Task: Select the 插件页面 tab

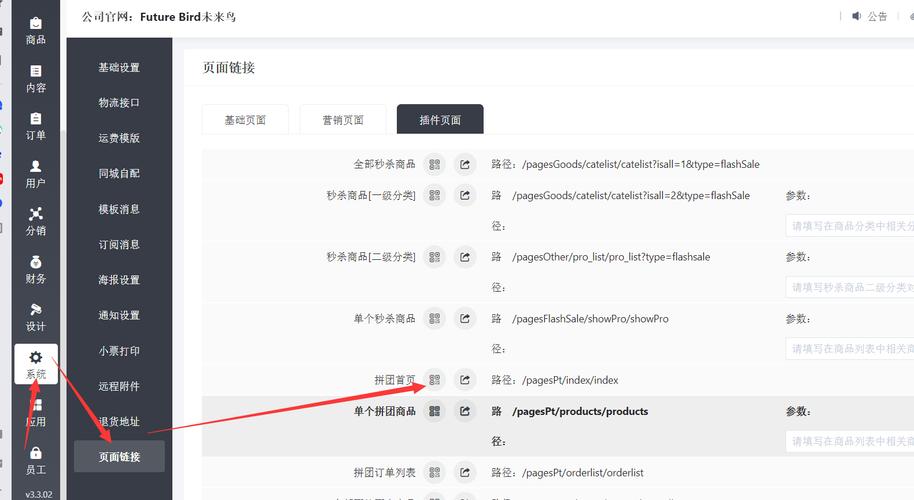Action: [440, 120]
